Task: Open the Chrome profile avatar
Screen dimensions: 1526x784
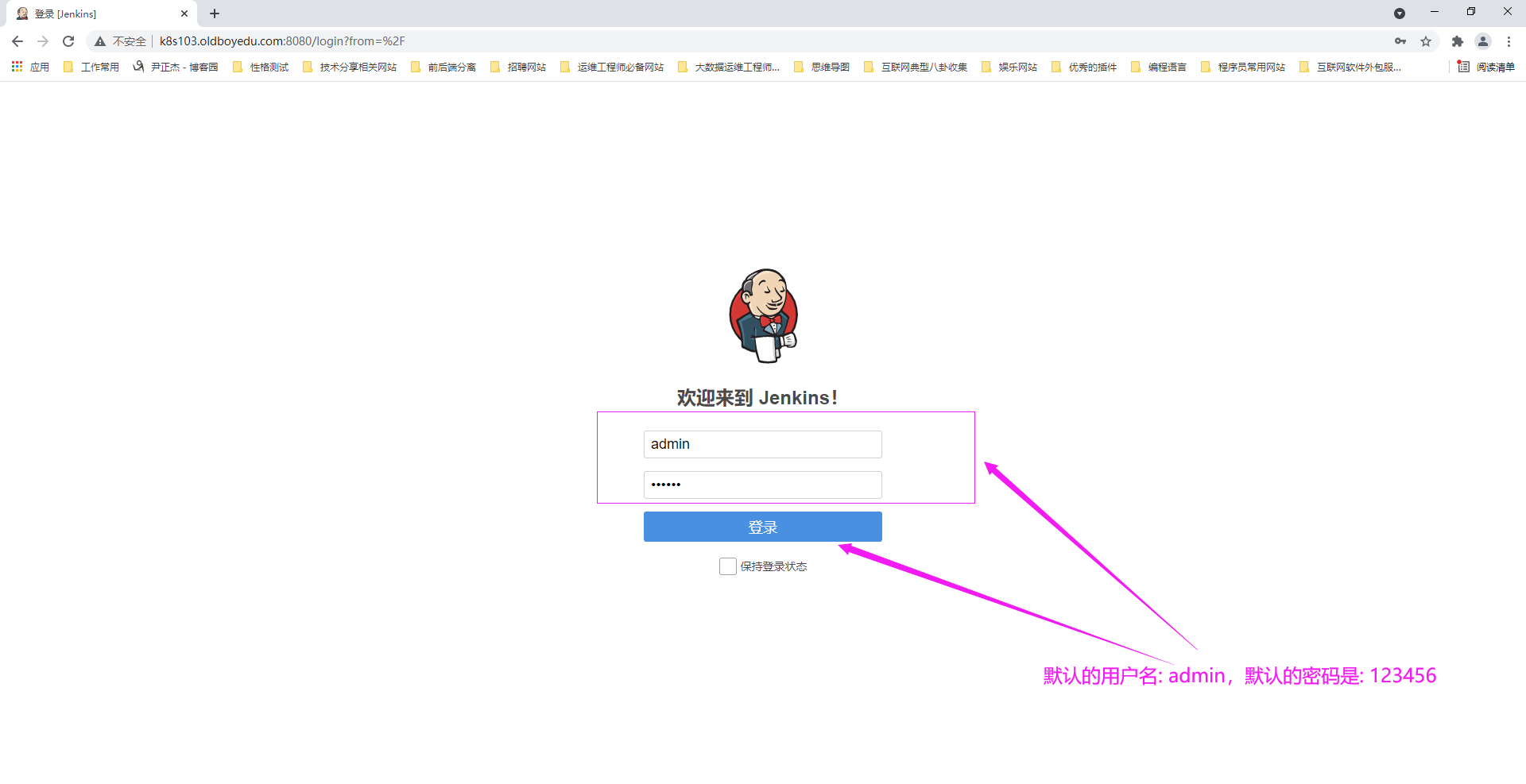Action: pyautogui.click(x=1482, y=41)
